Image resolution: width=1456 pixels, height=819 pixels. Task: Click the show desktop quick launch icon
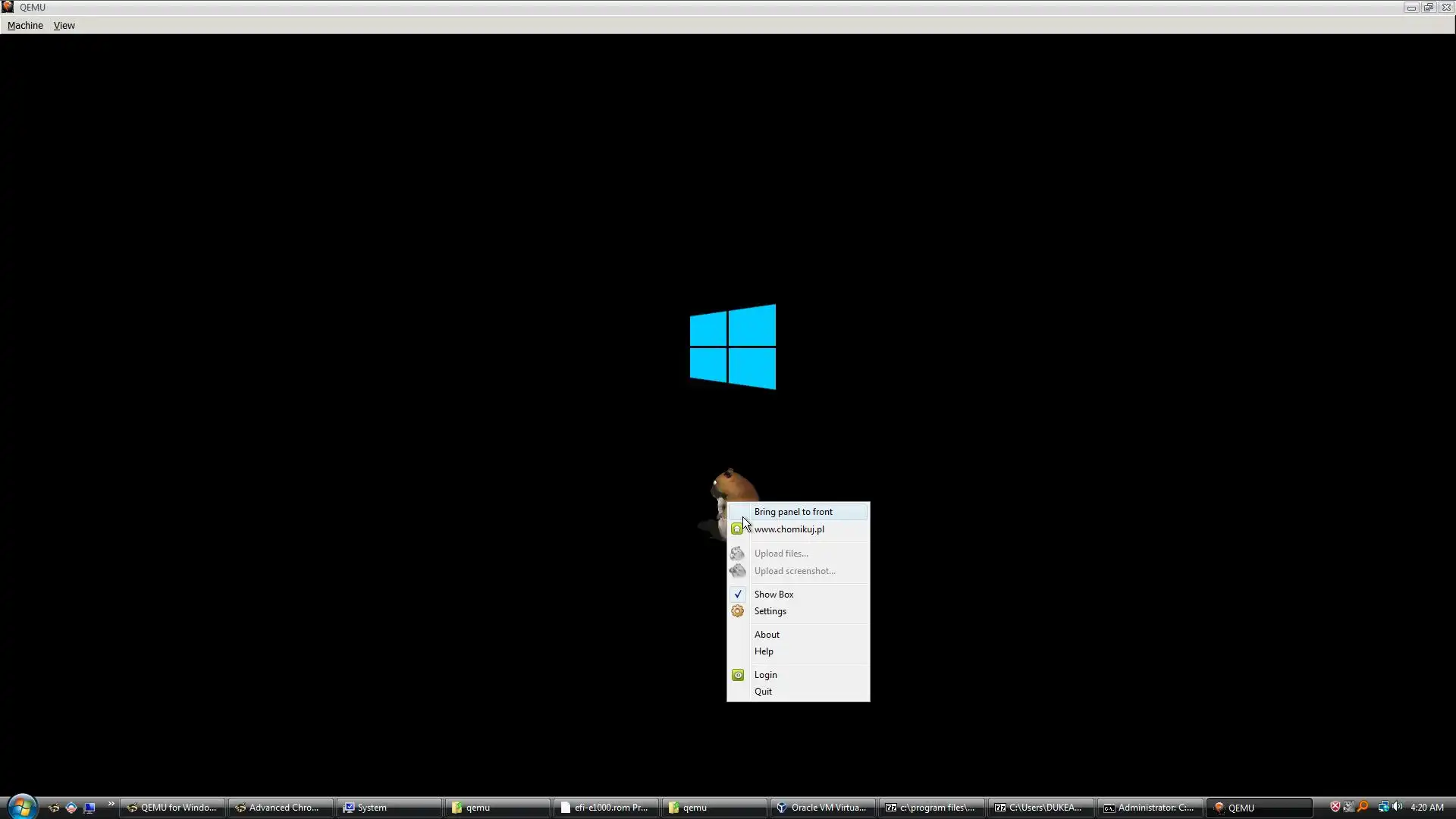pos(89,808)
